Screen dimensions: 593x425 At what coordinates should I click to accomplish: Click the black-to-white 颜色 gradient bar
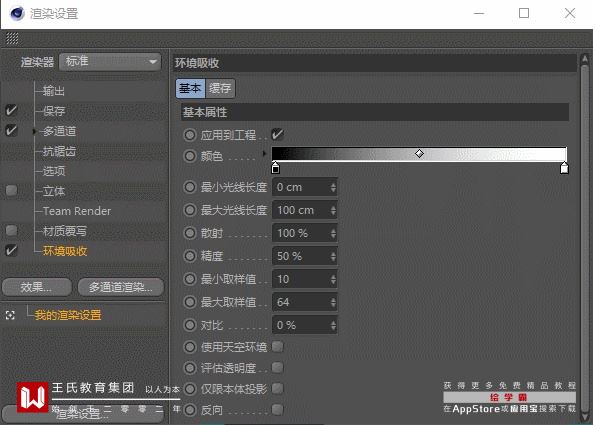point(419,154)
